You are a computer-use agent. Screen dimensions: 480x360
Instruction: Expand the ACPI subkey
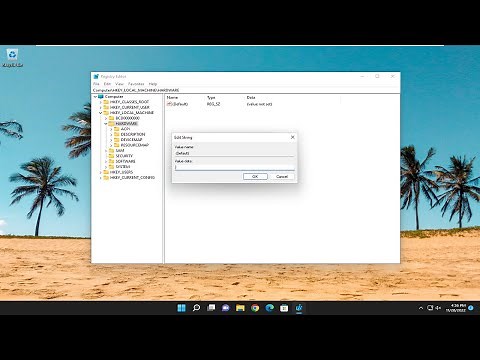111,129
